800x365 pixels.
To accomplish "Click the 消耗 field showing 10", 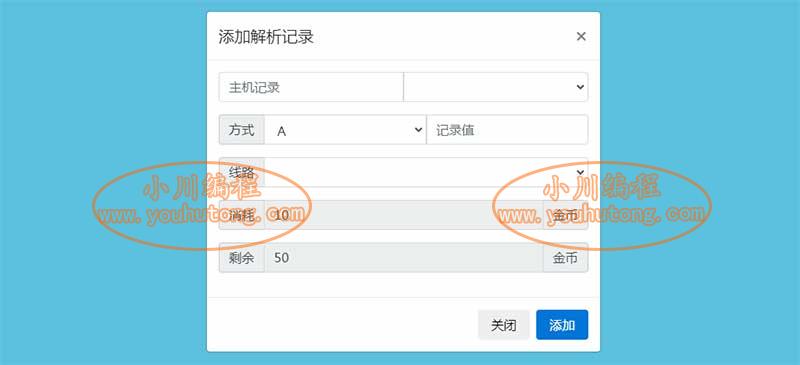I will pyautogui.click(x=404, y=215).
